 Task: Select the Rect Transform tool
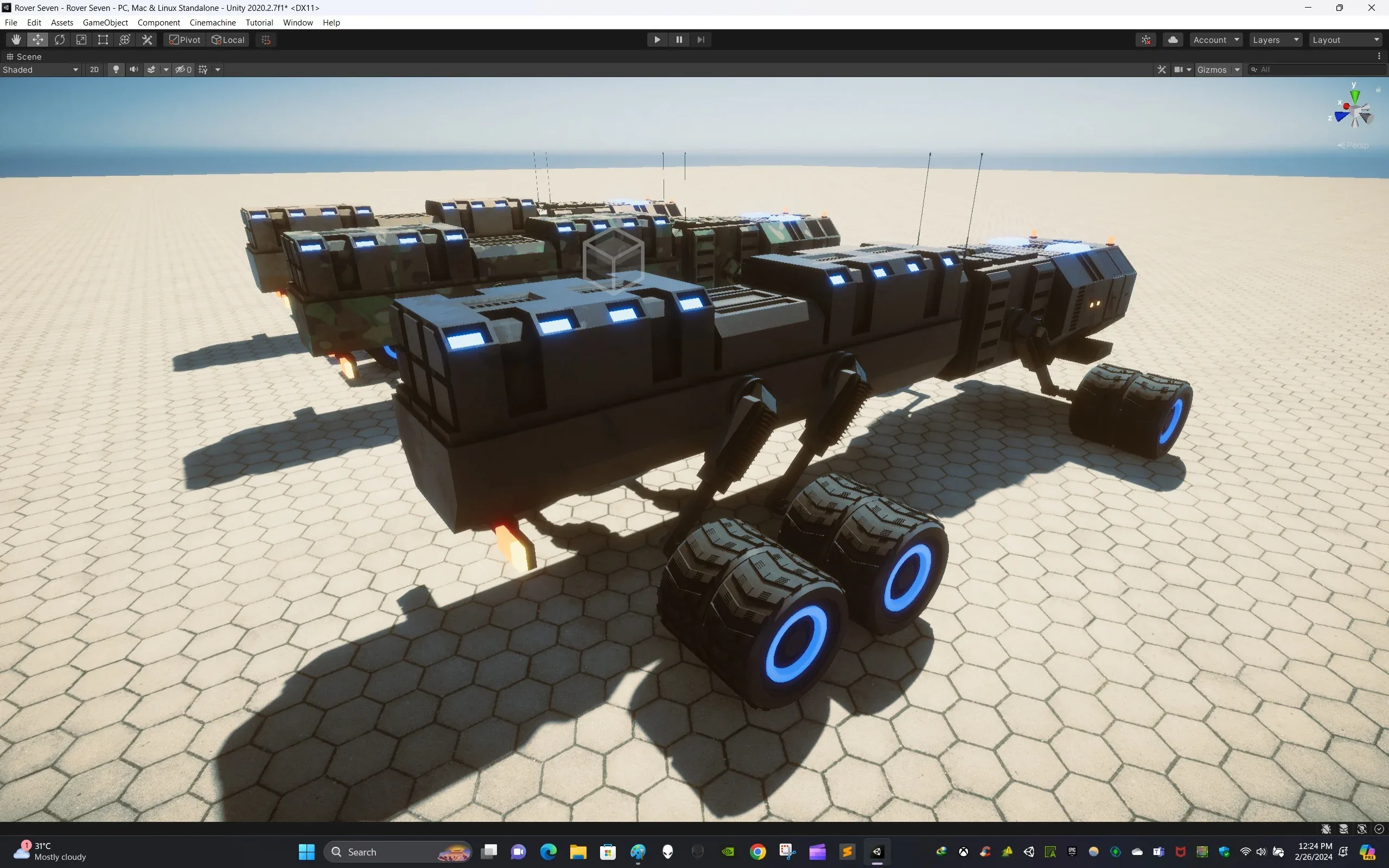point(103,40)
